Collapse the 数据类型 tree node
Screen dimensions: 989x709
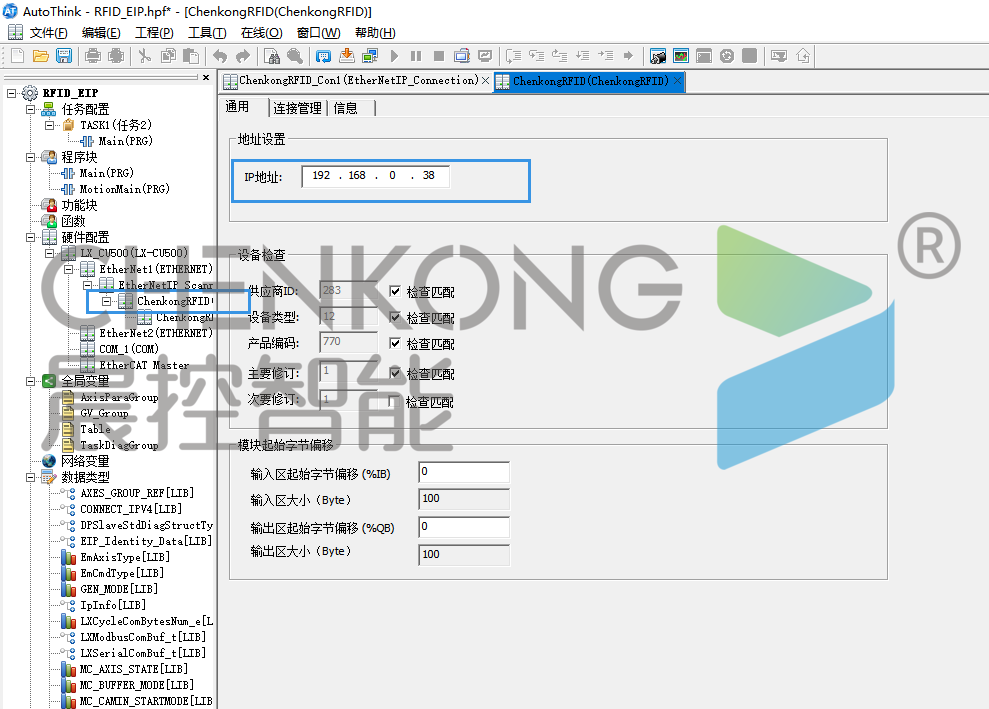pos(30,478)
